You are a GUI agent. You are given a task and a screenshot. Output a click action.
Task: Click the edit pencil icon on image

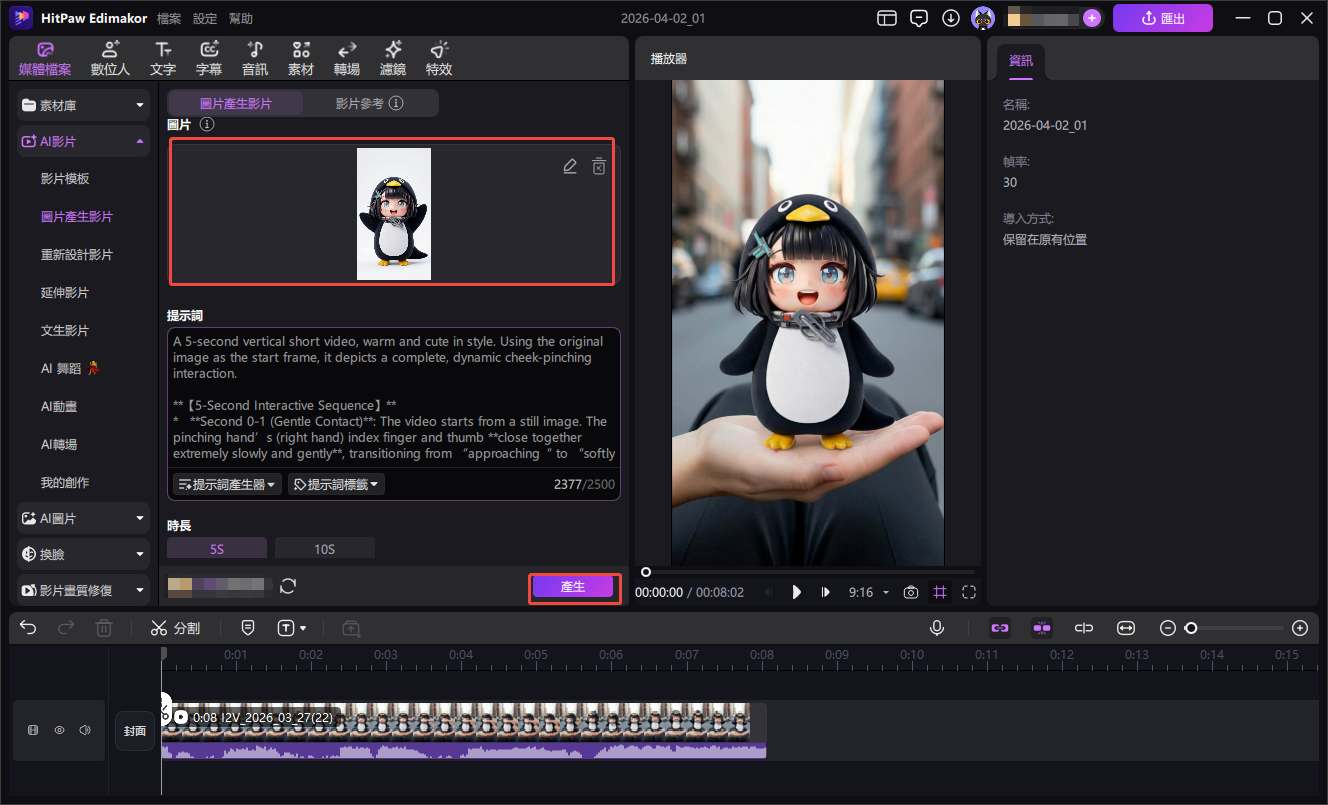coord(570,167)
